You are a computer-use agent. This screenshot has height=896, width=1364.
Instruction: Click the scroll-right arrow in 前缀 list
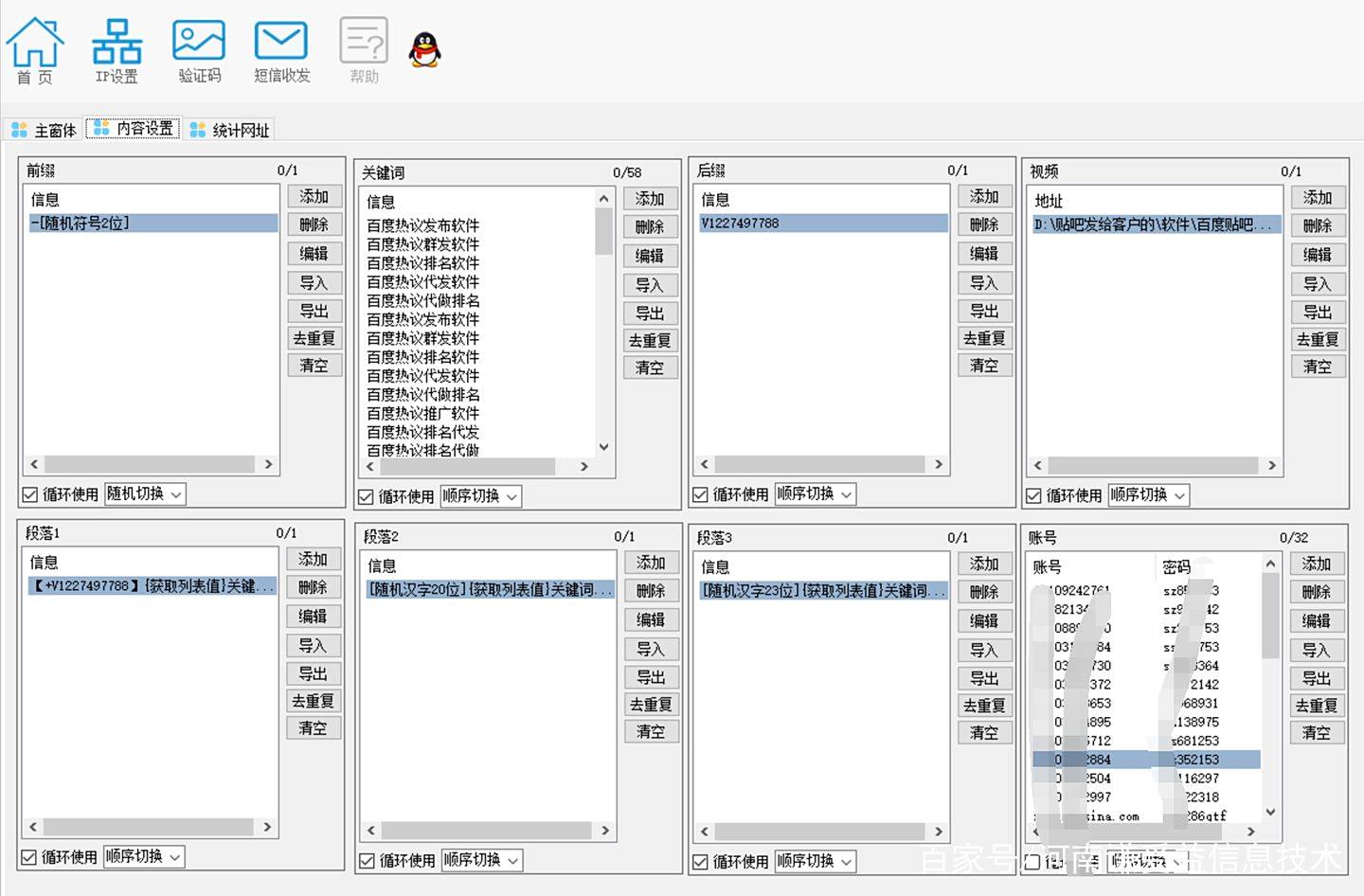pyautogui.click(x=269, y=464)
